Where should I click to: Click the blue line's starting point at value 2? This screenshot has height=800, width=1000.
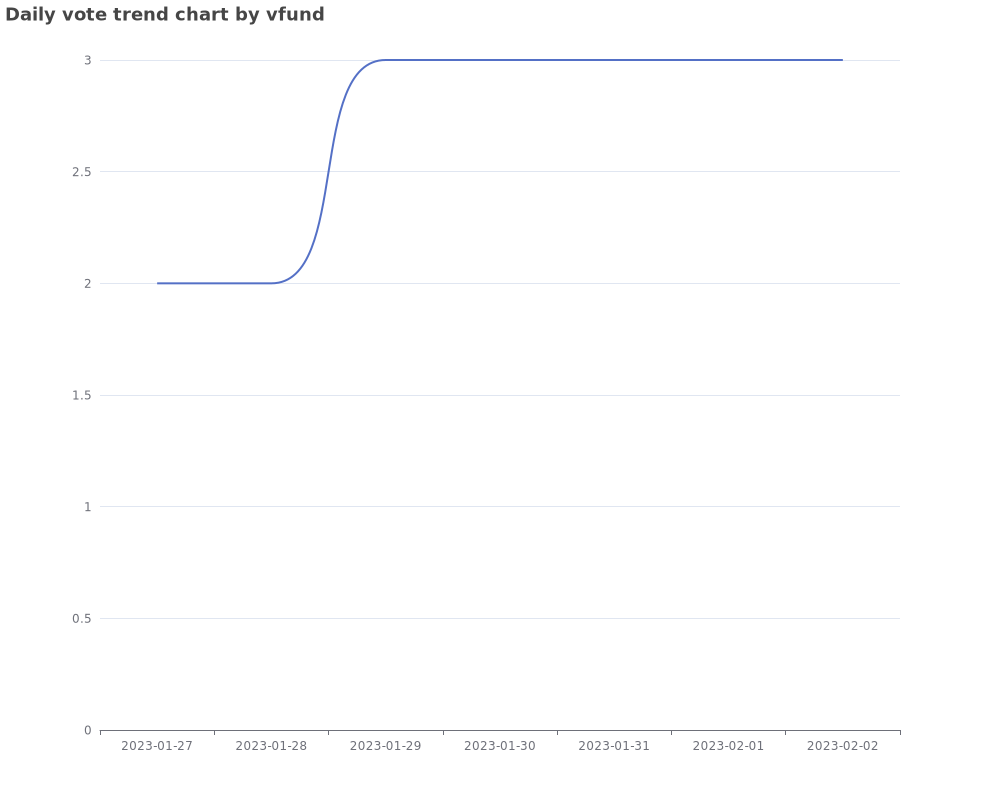158,283
